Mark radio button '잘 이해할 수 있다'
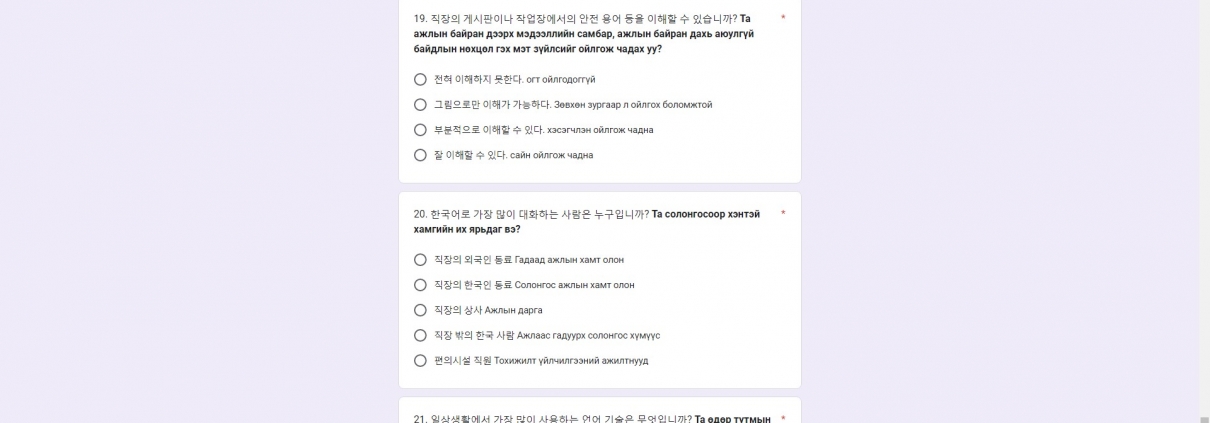Viewport: 1210px width, 423px height. coord(420,155)
